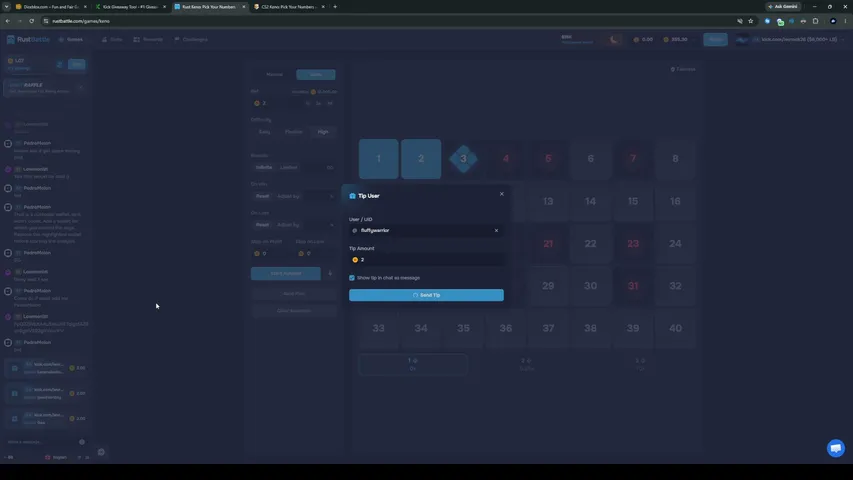Reload the current page
Viewport: 853px width, 480px height.
(32, 21)
